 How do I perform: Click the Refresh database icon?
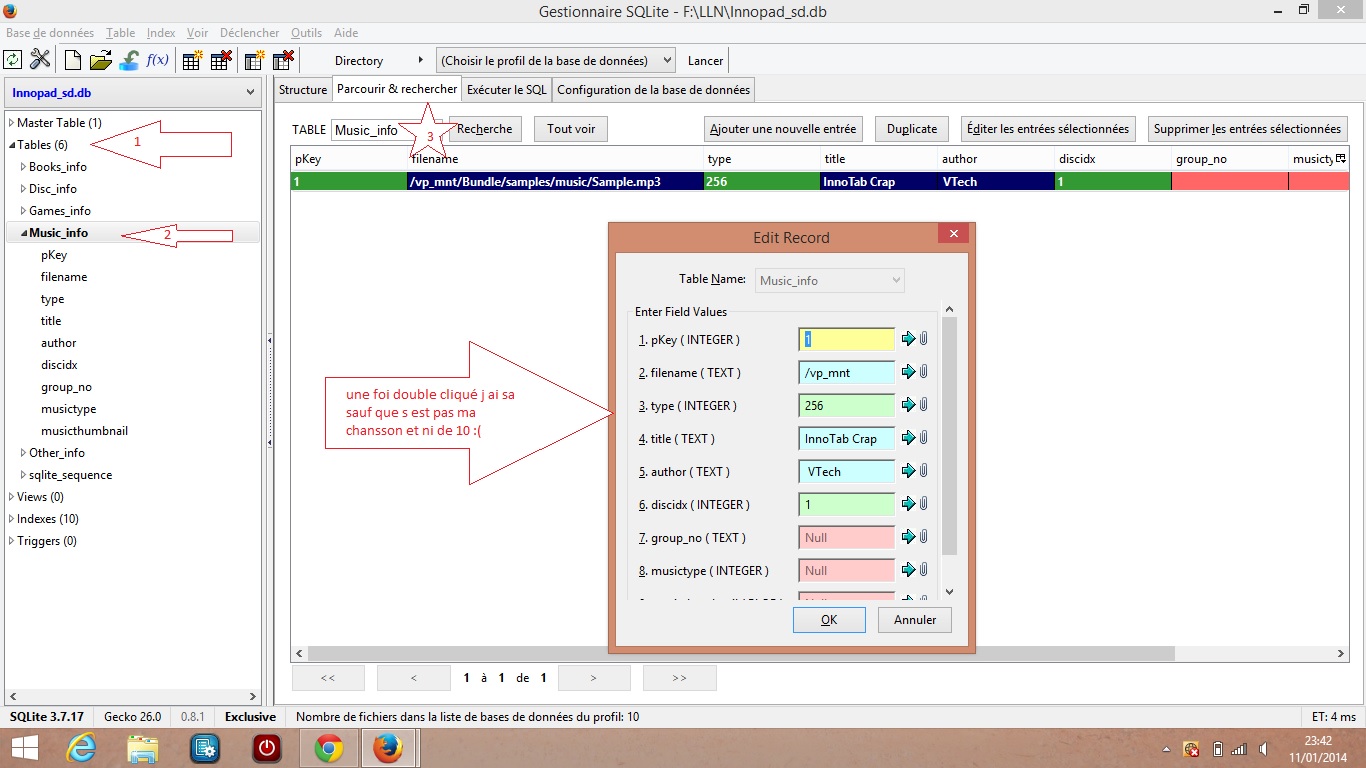(13, 60)
